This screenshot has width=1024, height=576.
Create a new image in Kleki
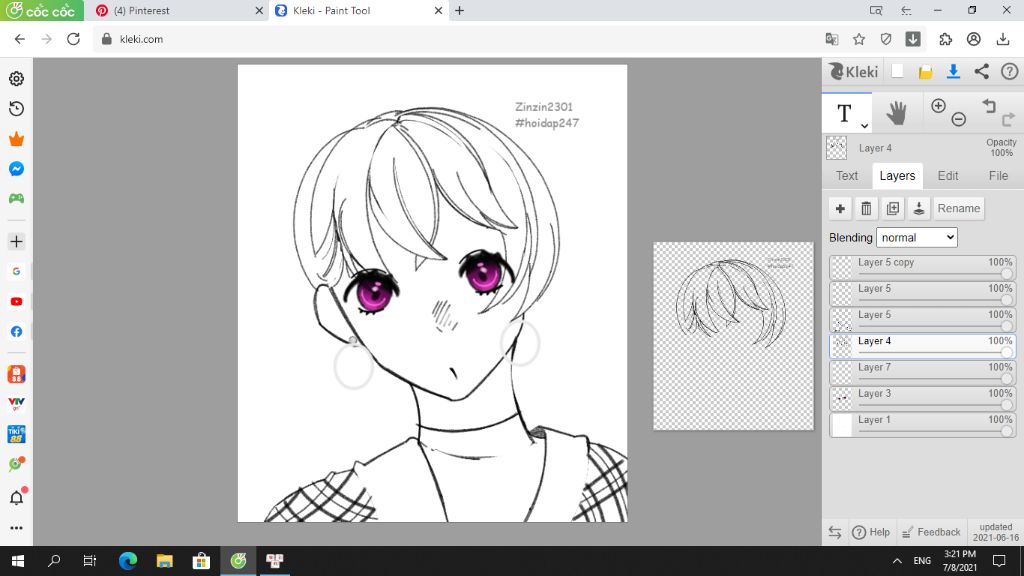(x=897, y=72)
